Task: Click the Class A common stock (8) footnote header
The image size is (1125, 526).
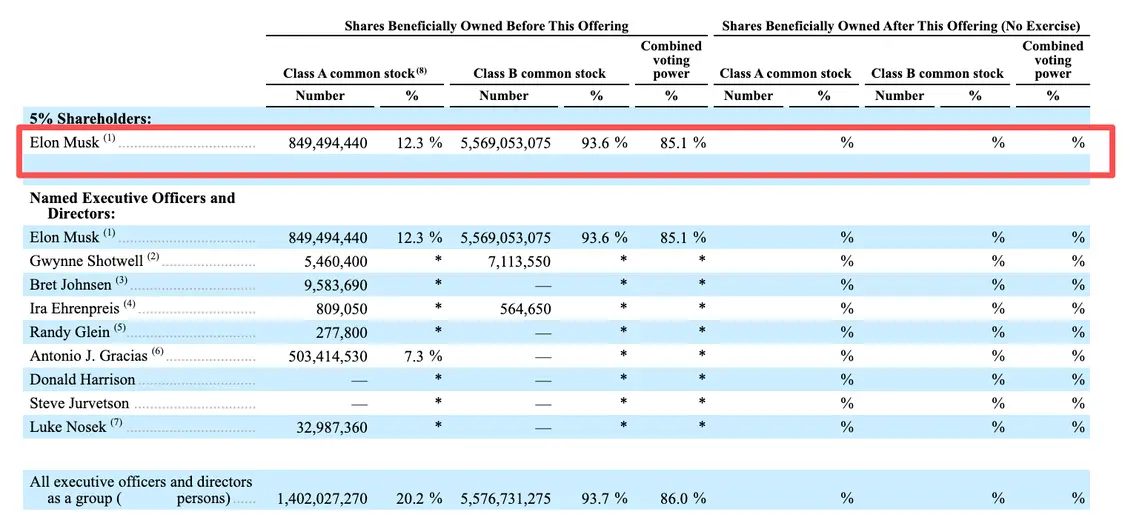Action: pos(355,73)
